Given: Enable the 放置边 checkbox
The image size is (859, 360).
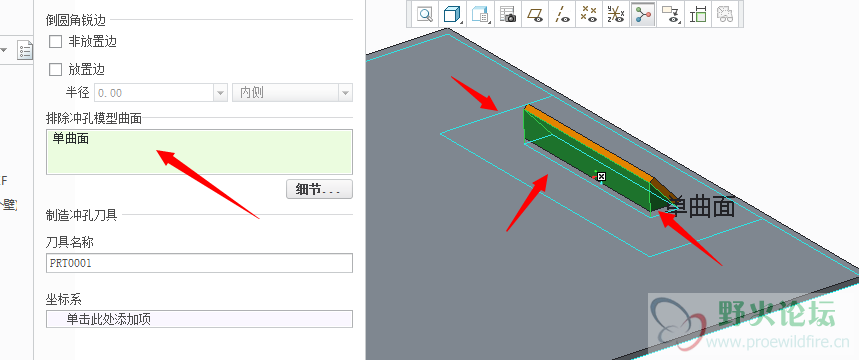Looking at the screenshot, I should 55,70.
